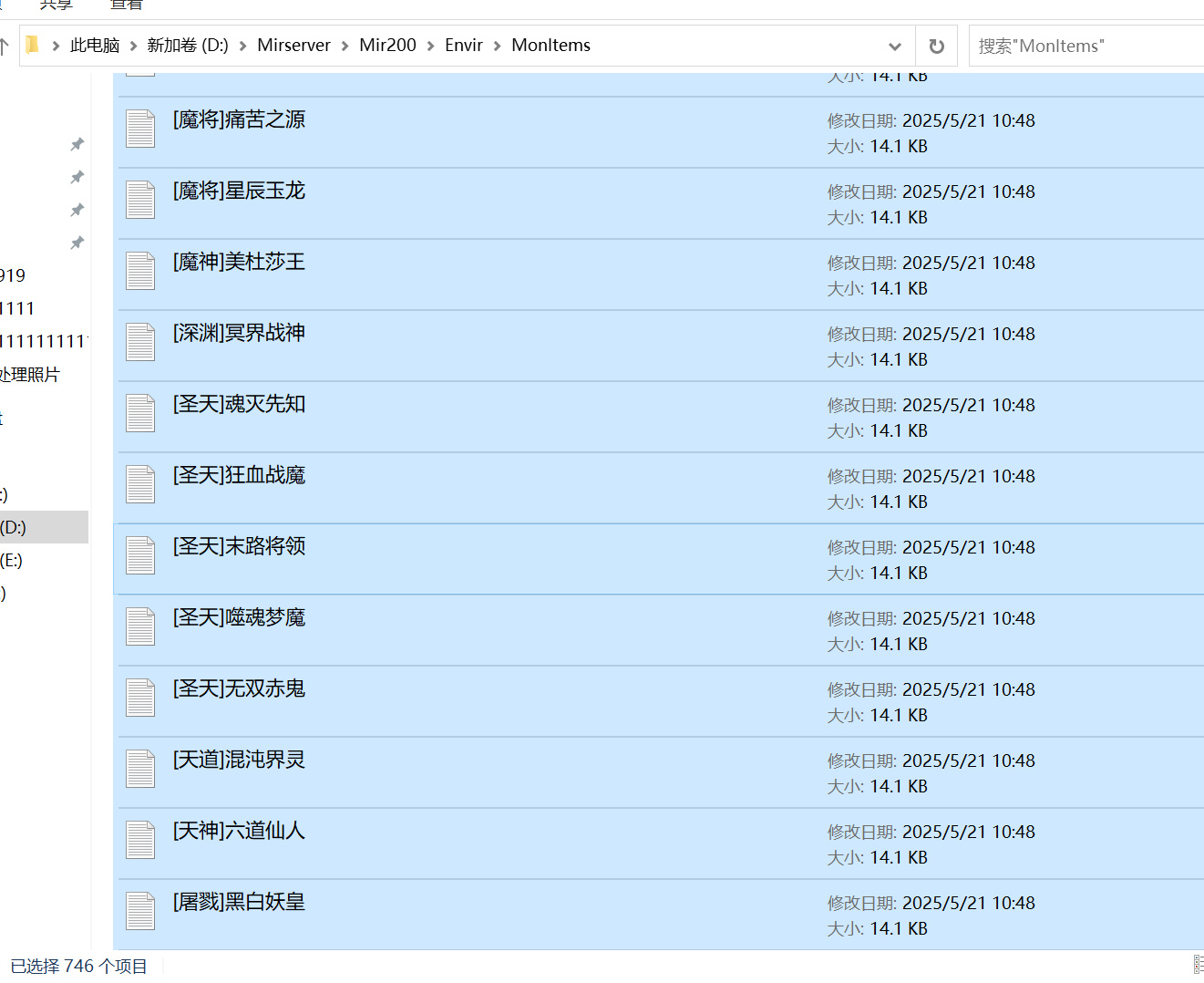The width and height of the screenshot is (1204, 983).
Task: Navigate to 此电脑 in the breadcrumb
Action: click(x=95, y=46)
